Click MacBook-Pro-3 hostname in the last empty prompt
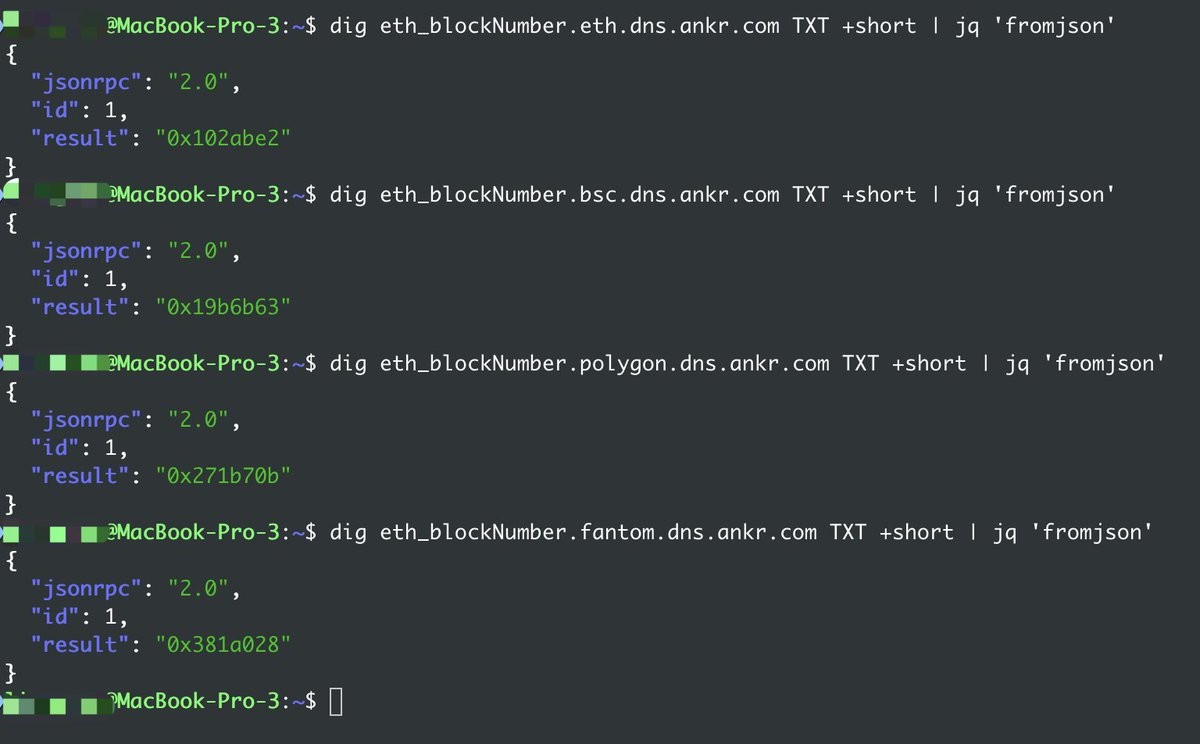 200,702
